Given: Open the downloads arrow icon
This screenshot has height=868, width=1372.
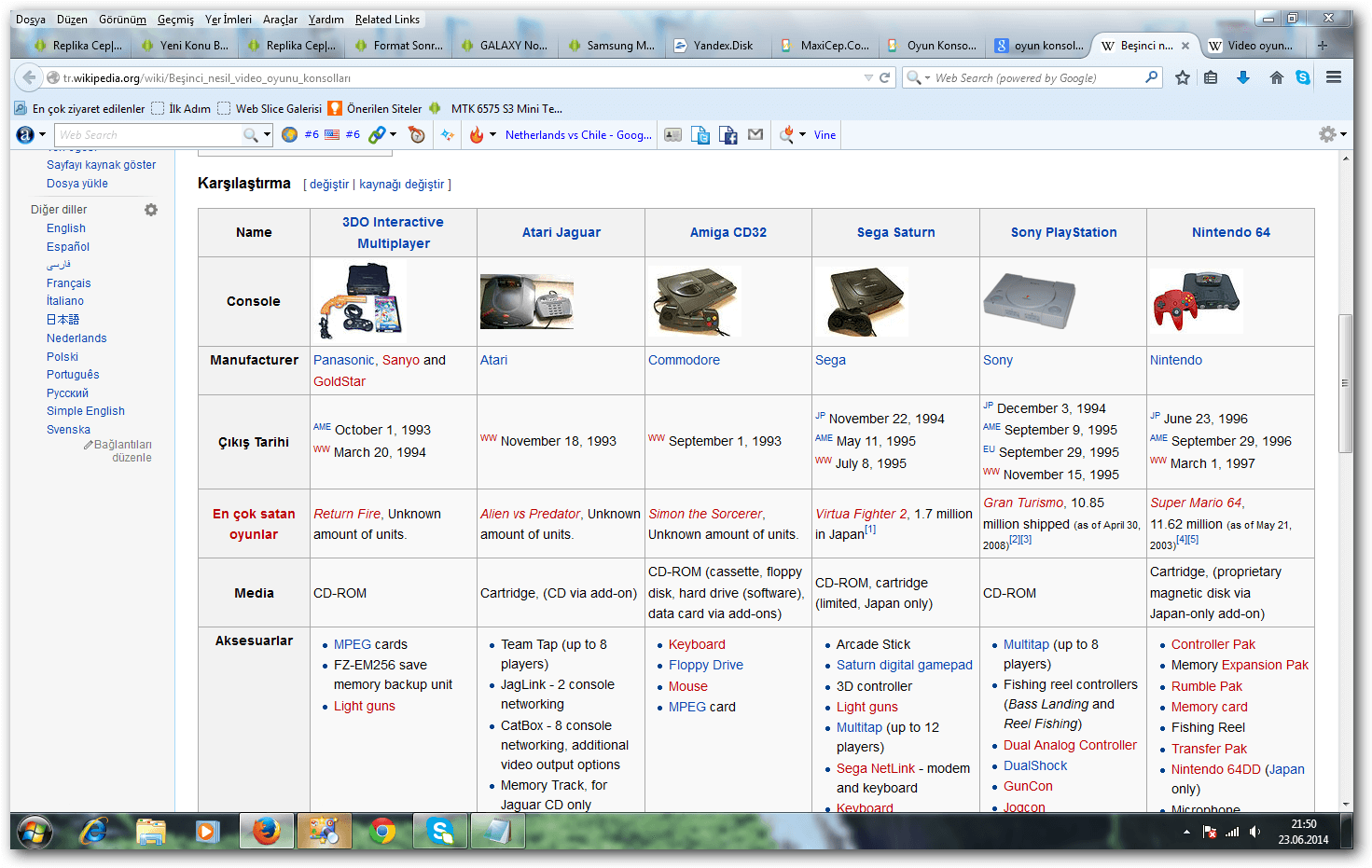Looking at the screenshot, I should point(1243,78).
